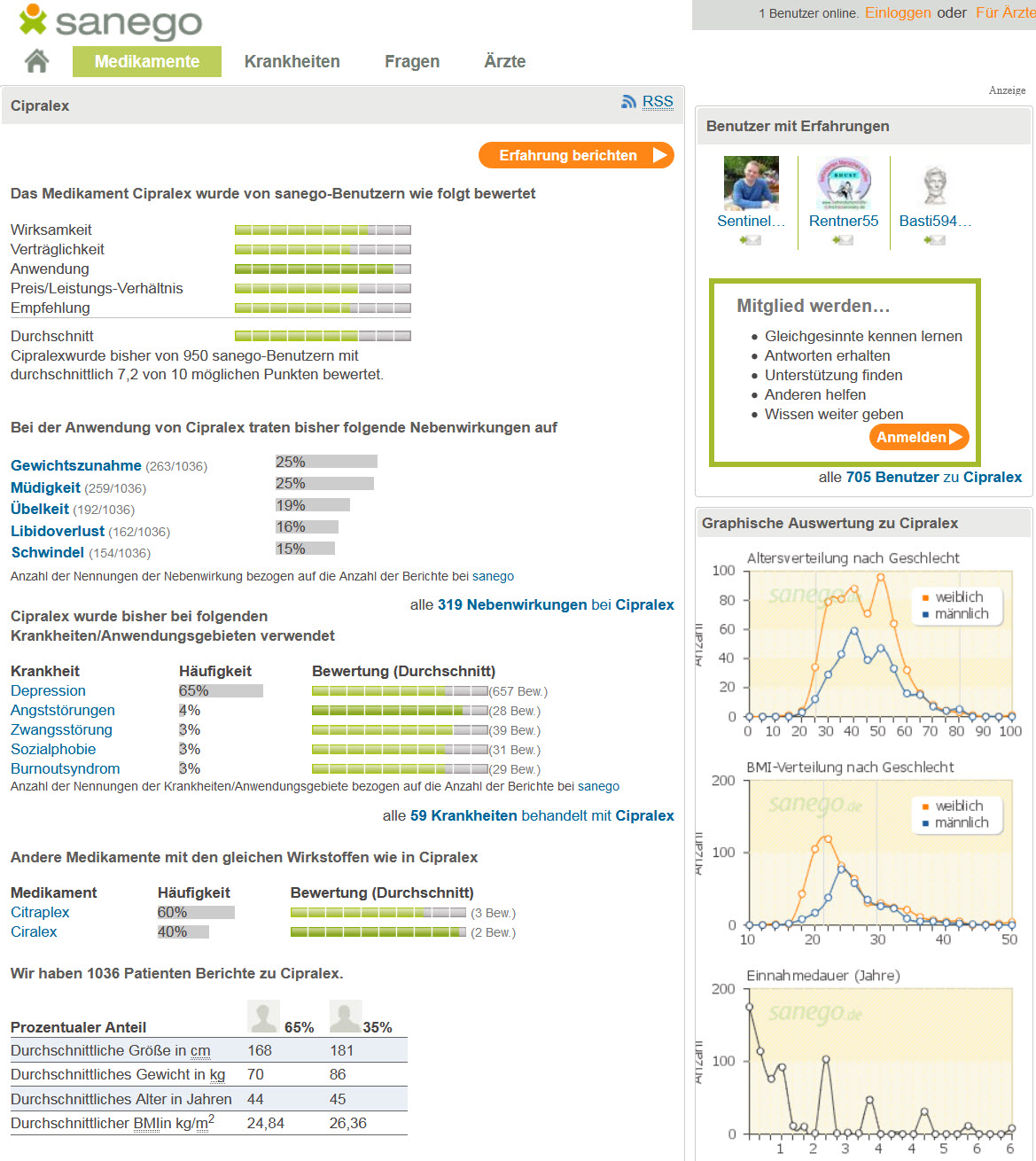Open the RSS text link
This screenshot has height=1161, width=1036.
click(658, 101)
